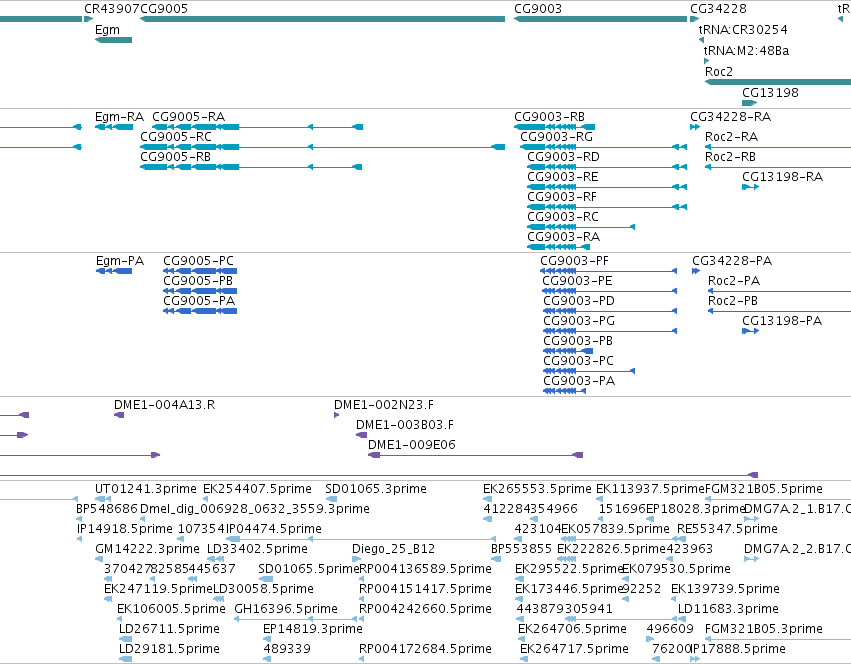The height and width of the screenshot is (664, 851).
Task: Select the Roc2-PB protein label
Action: (733, 301)
